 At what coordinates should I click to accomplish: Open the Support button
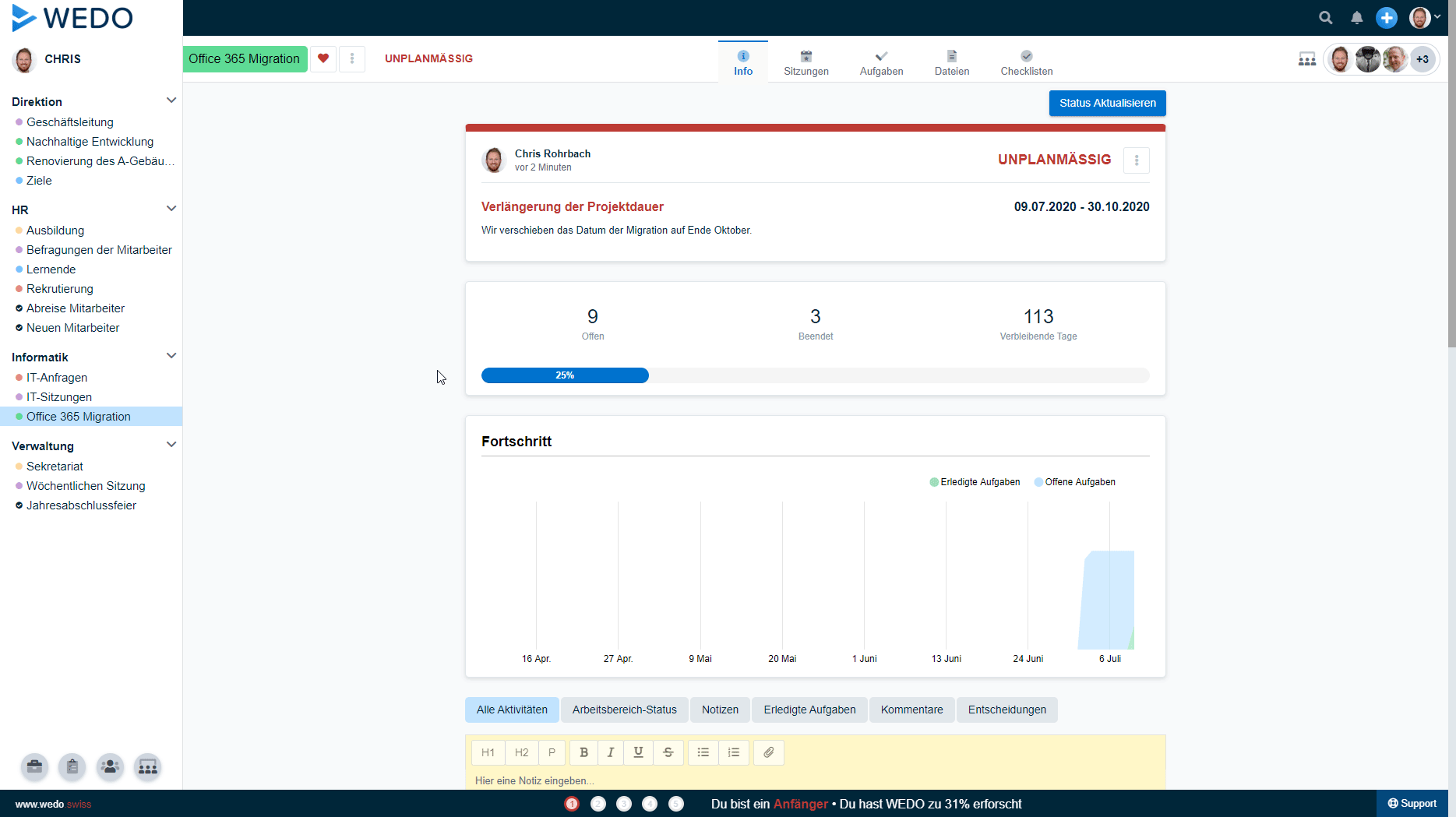(x=1412, y=804)
